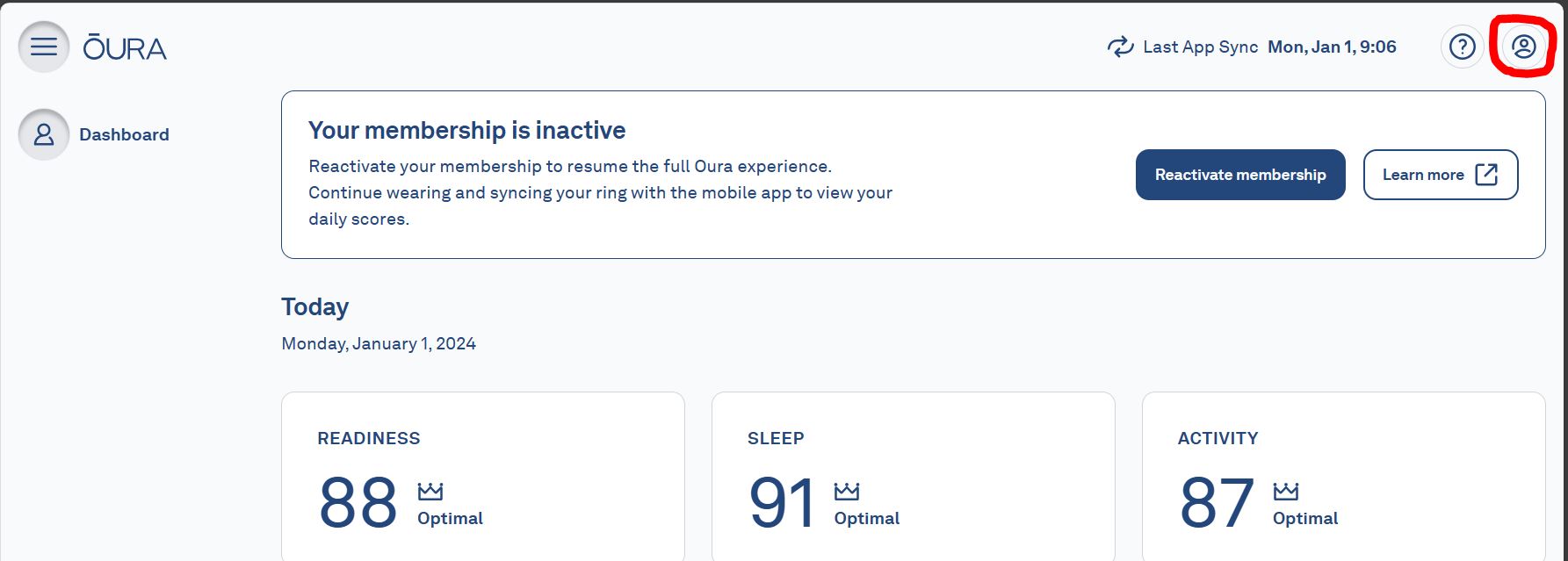
Task: Click the Last App Sync arrows icon
Action: point(1120,47)
